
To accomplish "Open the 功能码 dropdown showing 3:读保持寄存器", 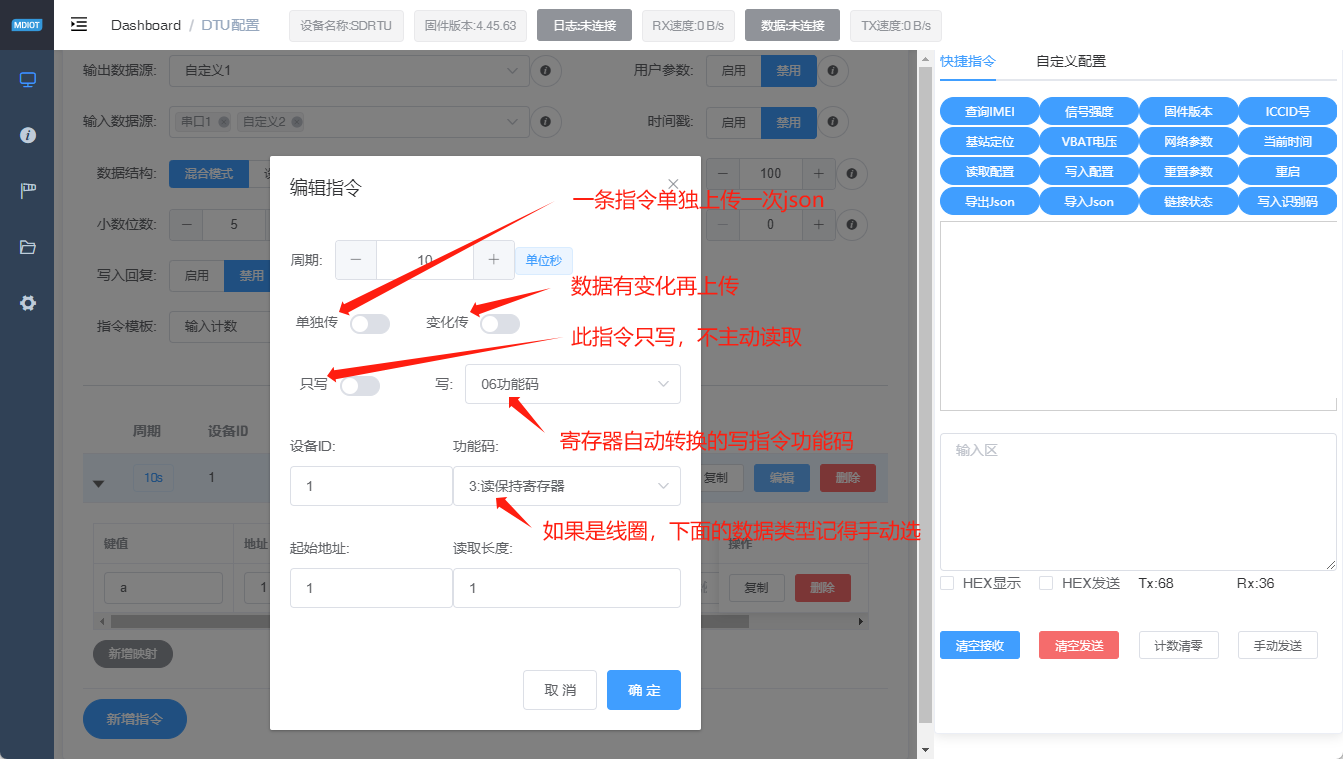I will 567,486.
